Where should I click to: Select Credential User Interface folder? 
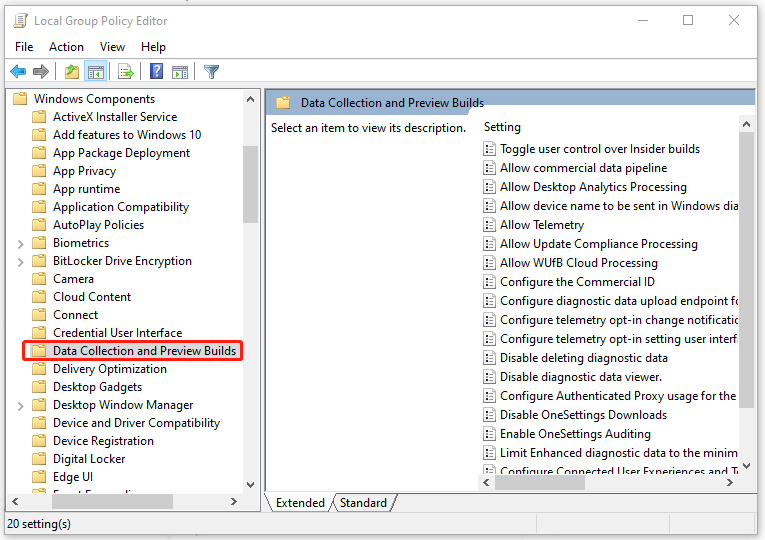click(118, 333)
